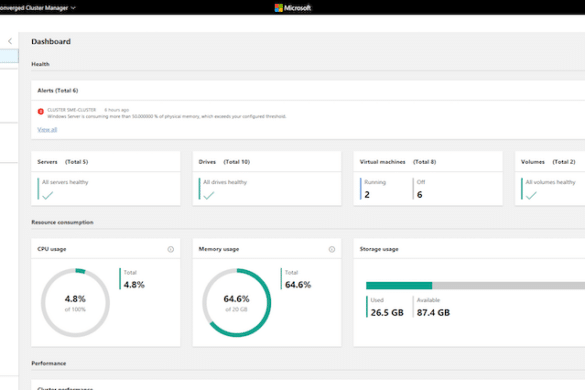Image resolution: width=585 pixels, height=390 pixels.
Task: Click the CLUSTER SME-CLUSTER alert label
Action: (x=72, y=110)
